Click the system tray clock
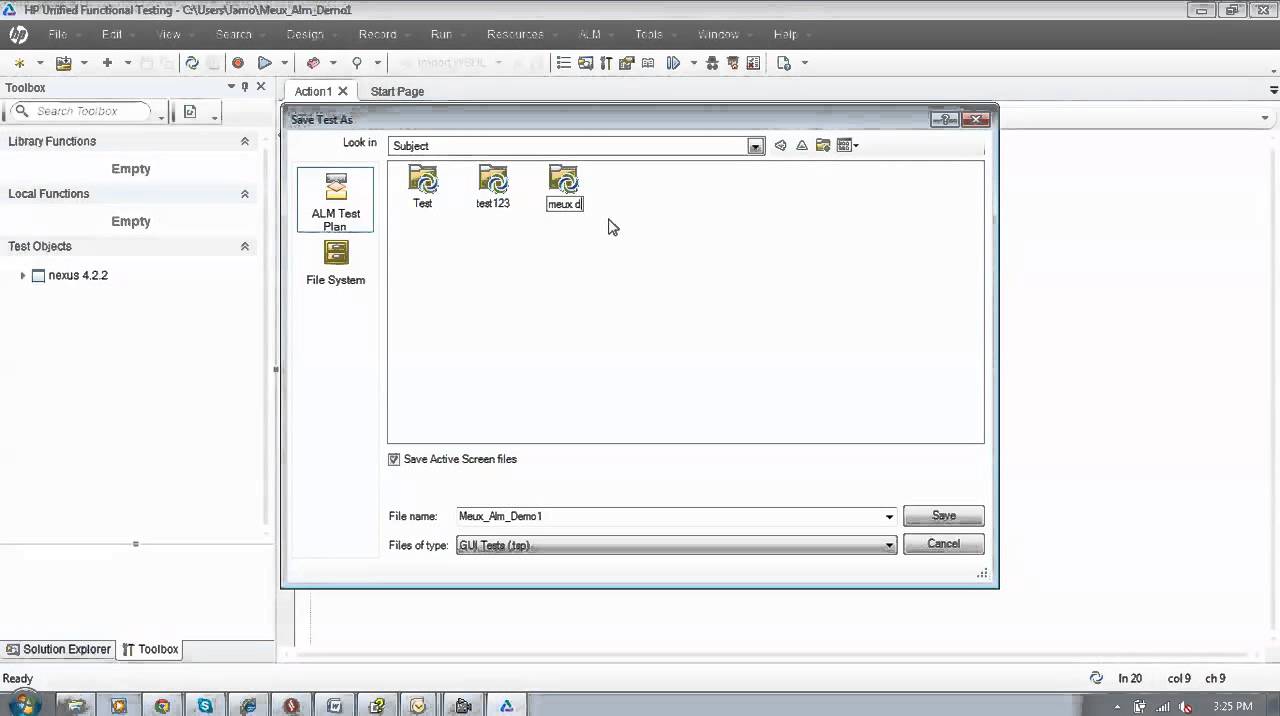 1233,706
